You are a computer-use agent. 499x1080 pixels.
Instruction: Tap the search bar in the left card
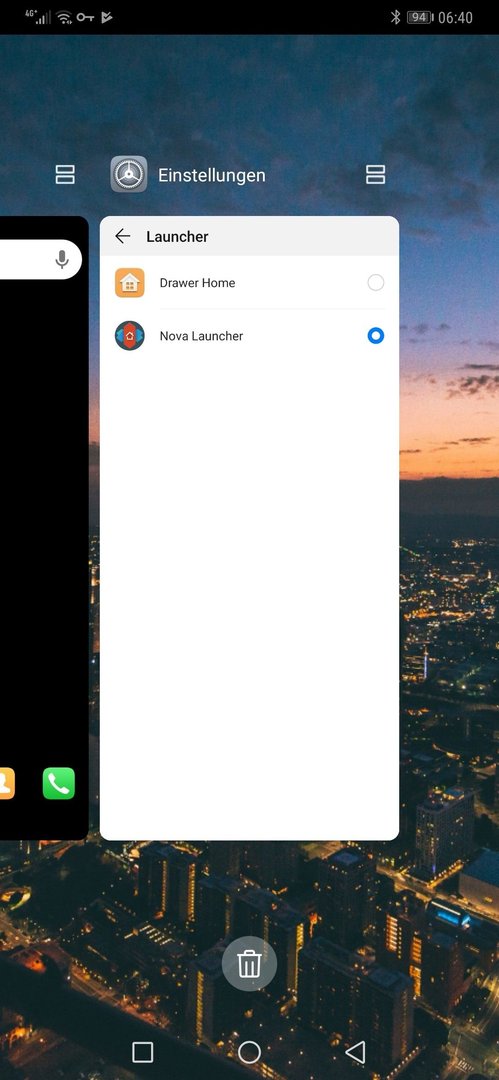point(41,260)
